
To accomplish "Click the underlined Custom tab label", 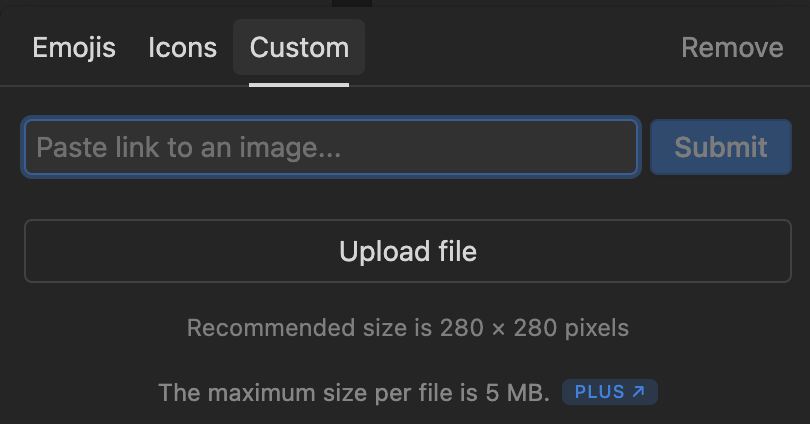I will coord(299,47).
